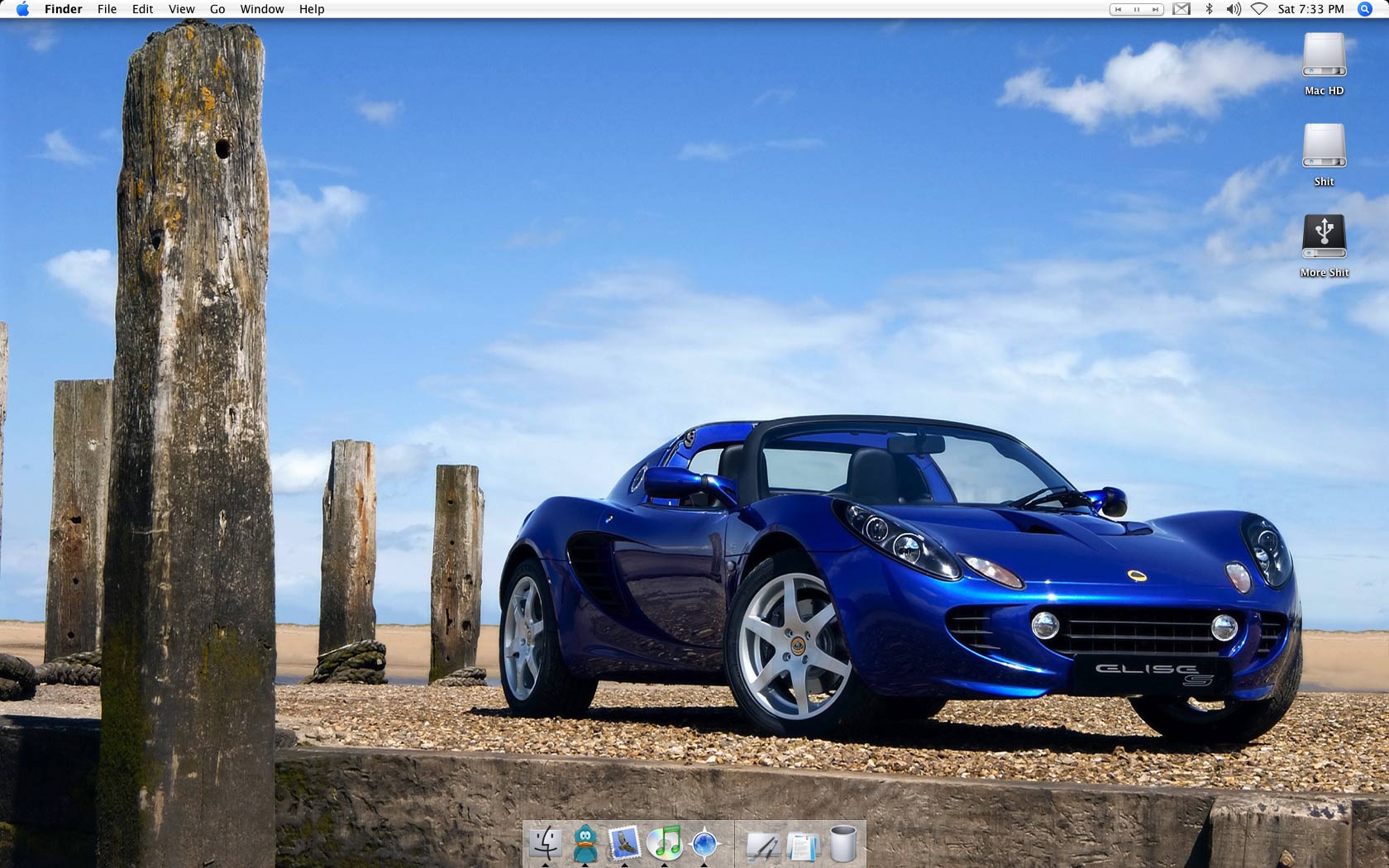Open the AirPort wireless status menu

click(1259, 9)
